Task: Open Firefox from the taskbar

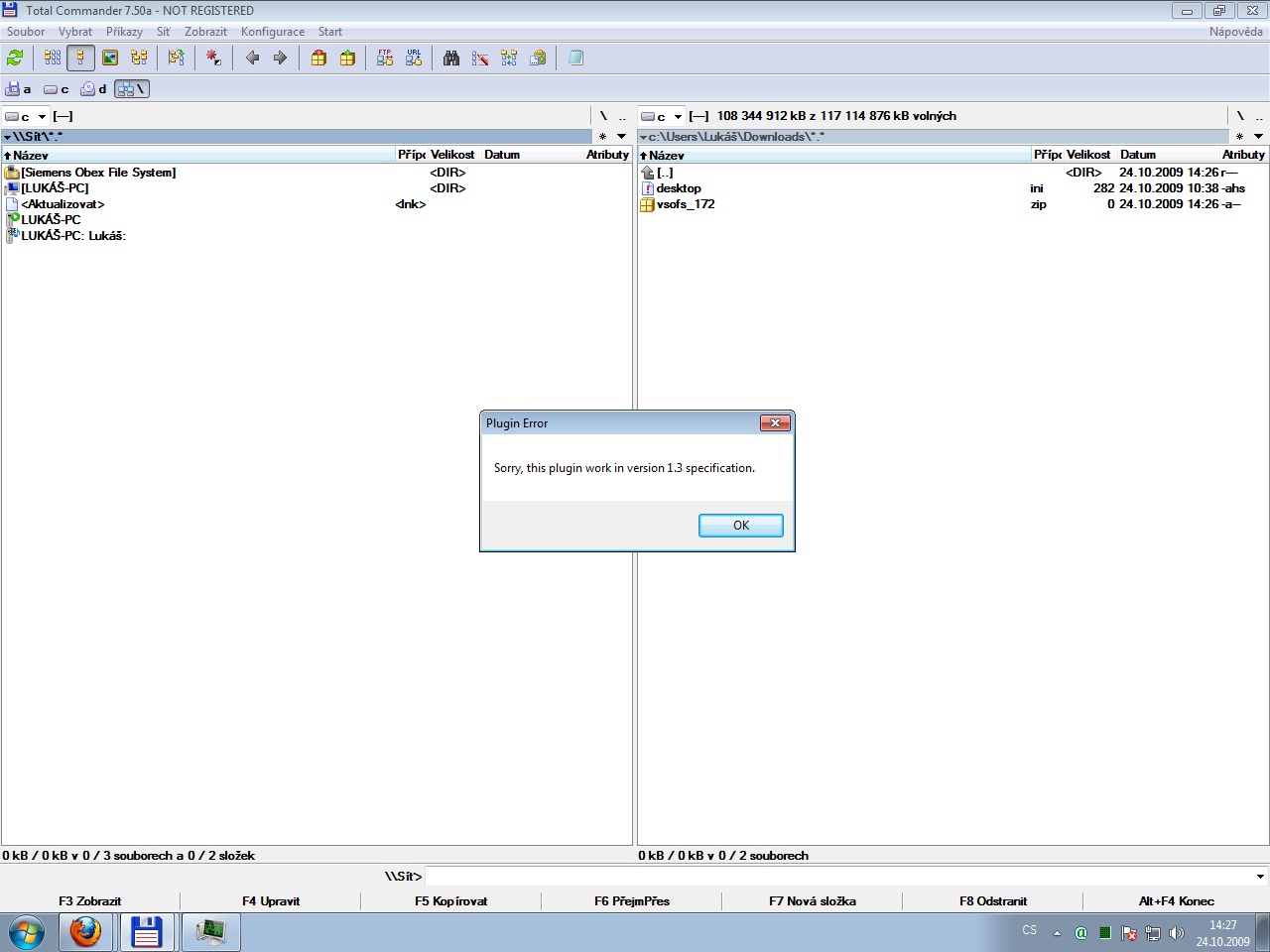Action: tap(85, 932)
